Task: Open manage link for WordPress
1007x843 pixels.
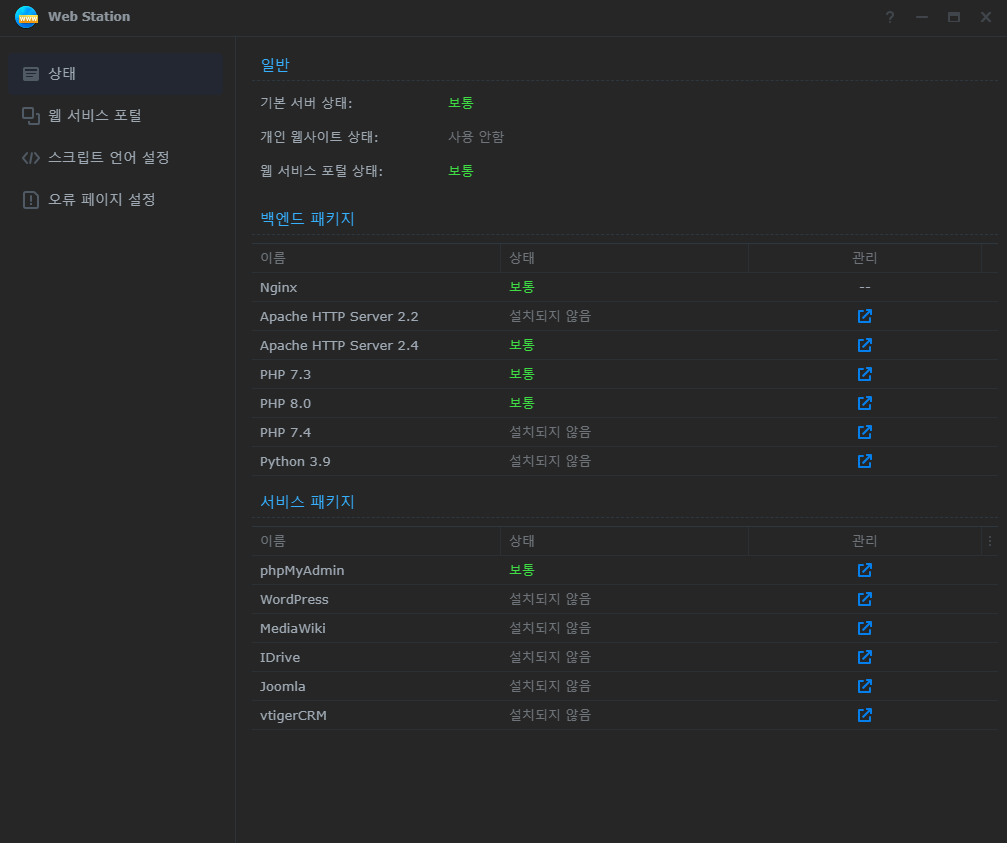Action: (x=864, y=599)
